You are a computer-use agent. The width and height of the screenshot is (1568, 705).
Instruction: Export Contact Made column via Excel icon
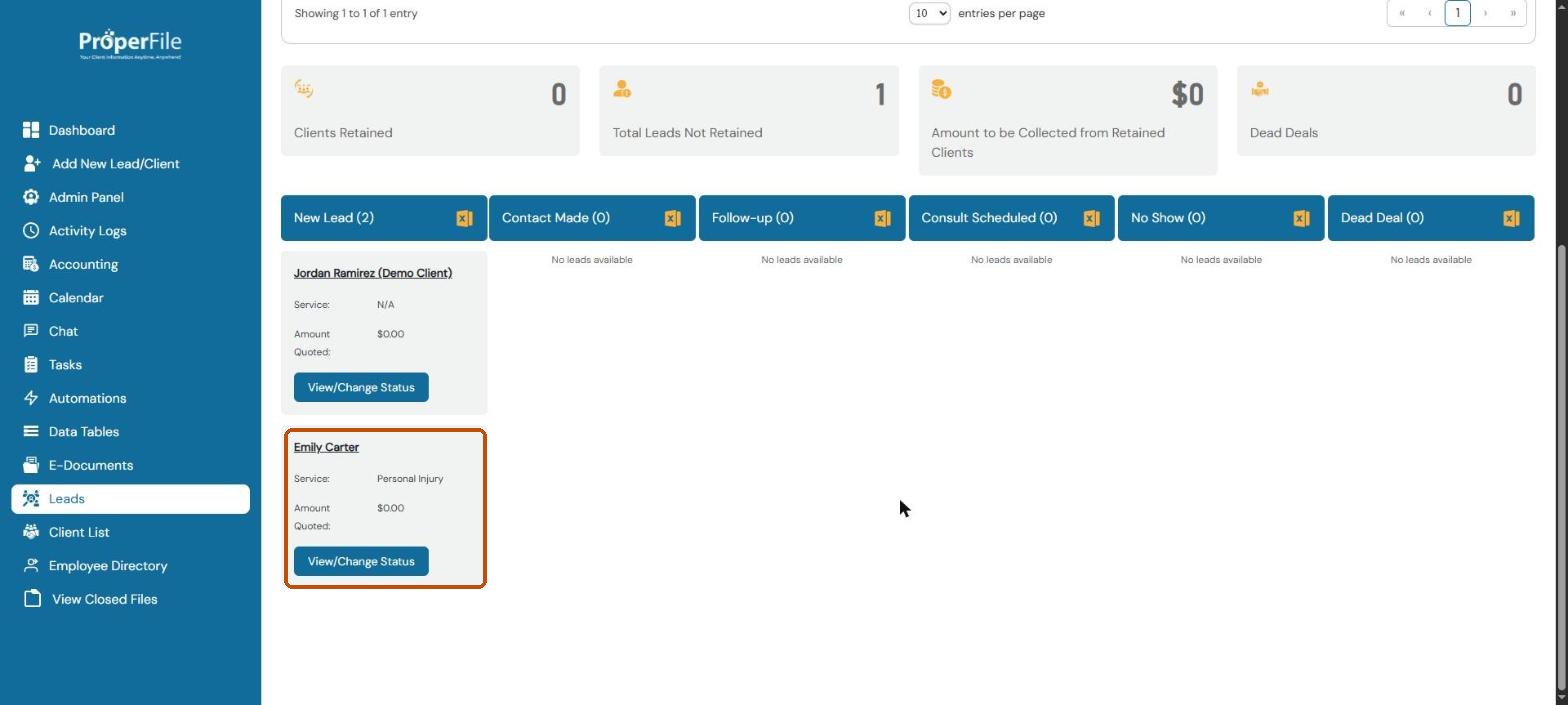tap(672, 218)
